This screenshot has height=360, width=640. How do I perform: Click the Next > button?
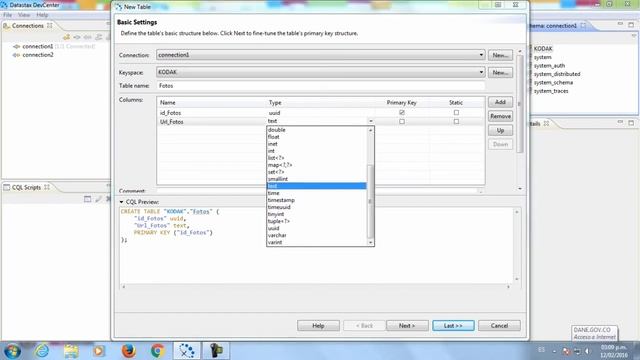[407, 326]
